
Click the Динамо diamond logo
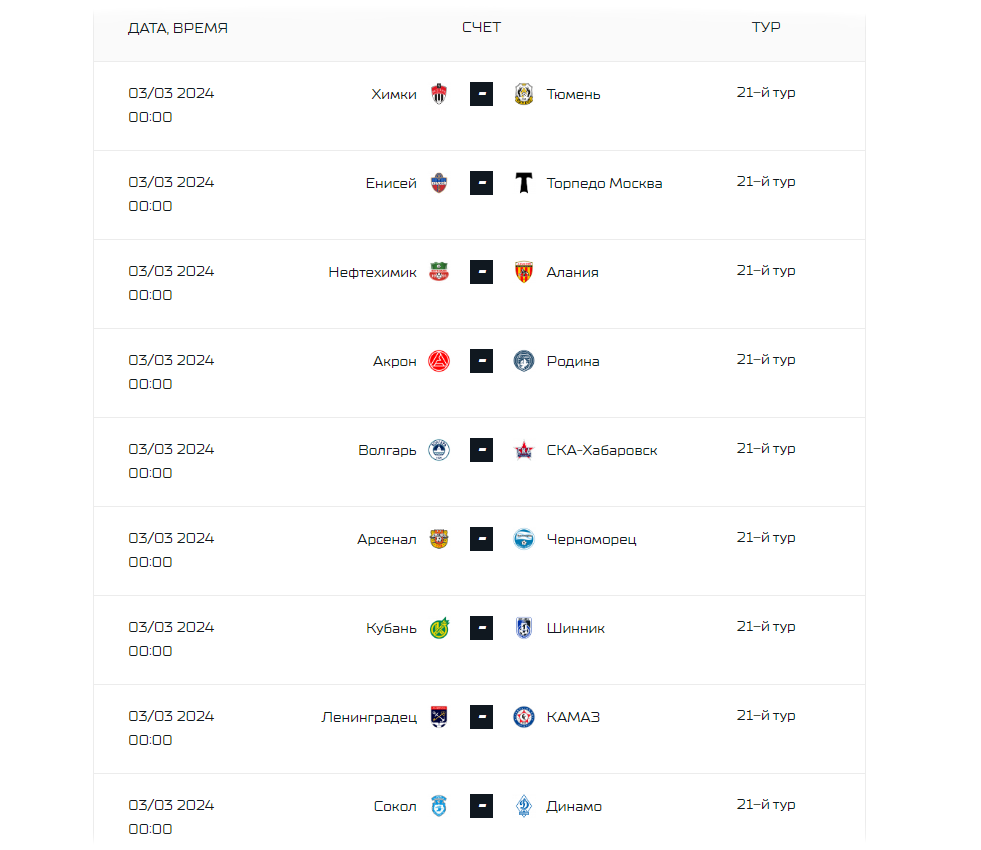(524, 806)
